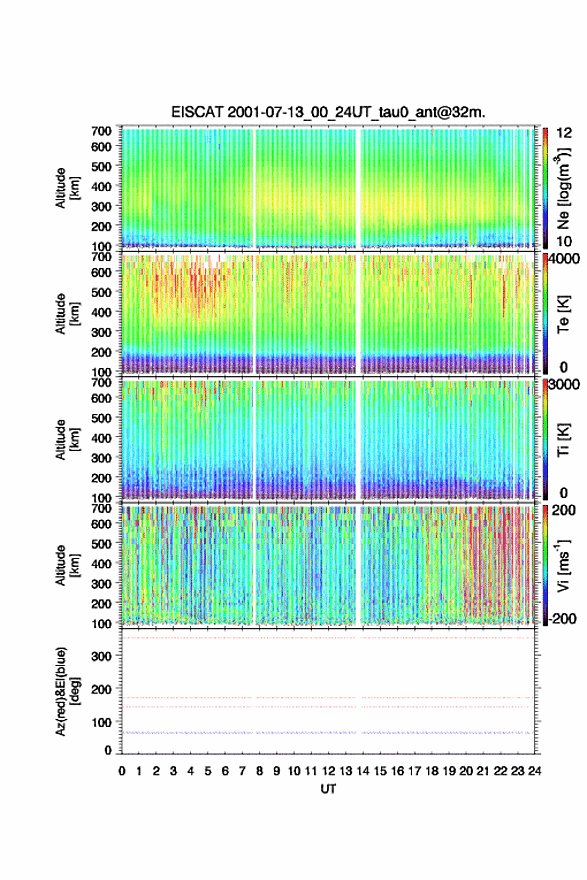Click the electron density Ne panel
Image resolution: width=587 pixels, height=880 pixels.
click(328, 188)
